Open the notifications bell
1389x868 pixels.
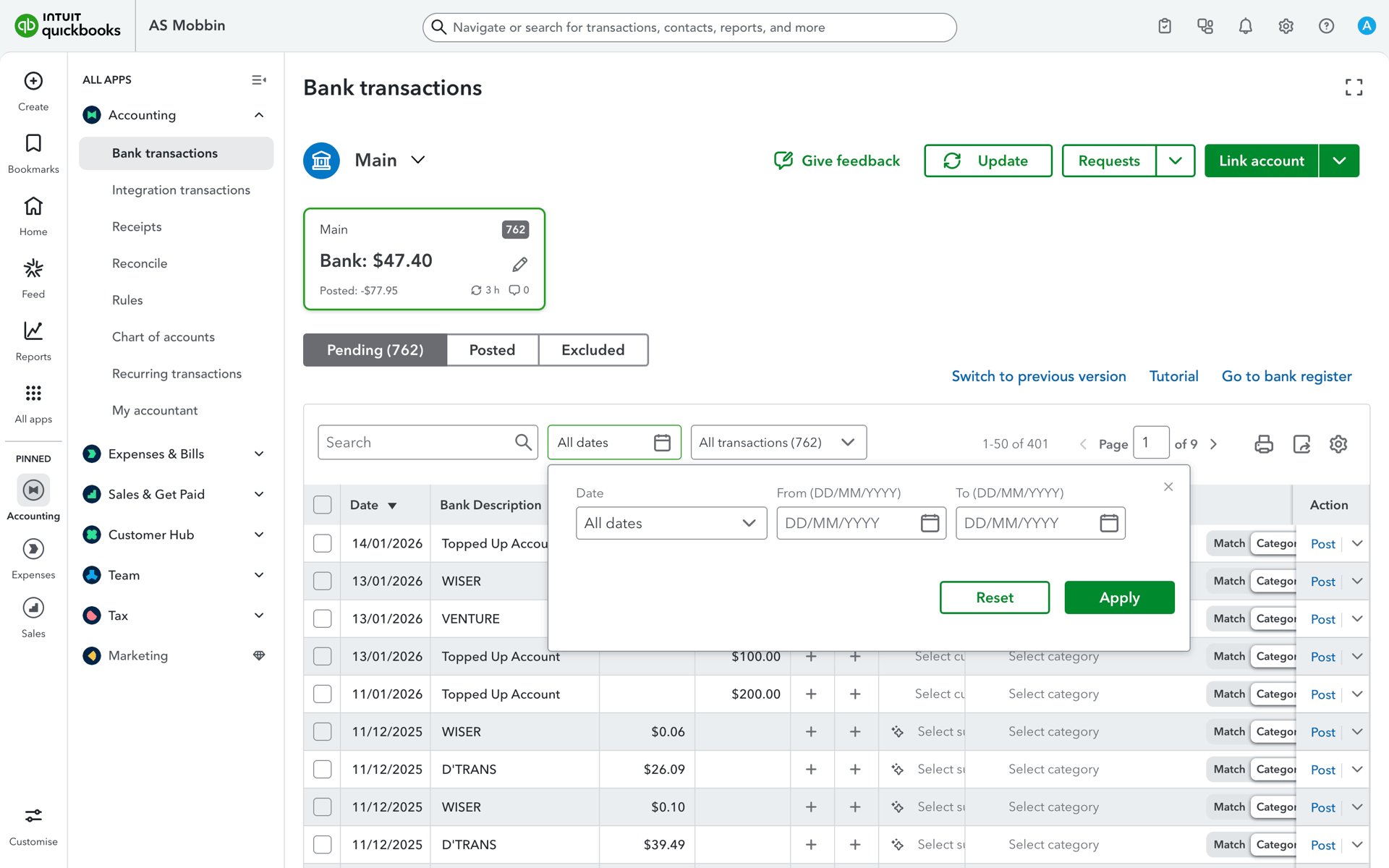(1246, 26)
